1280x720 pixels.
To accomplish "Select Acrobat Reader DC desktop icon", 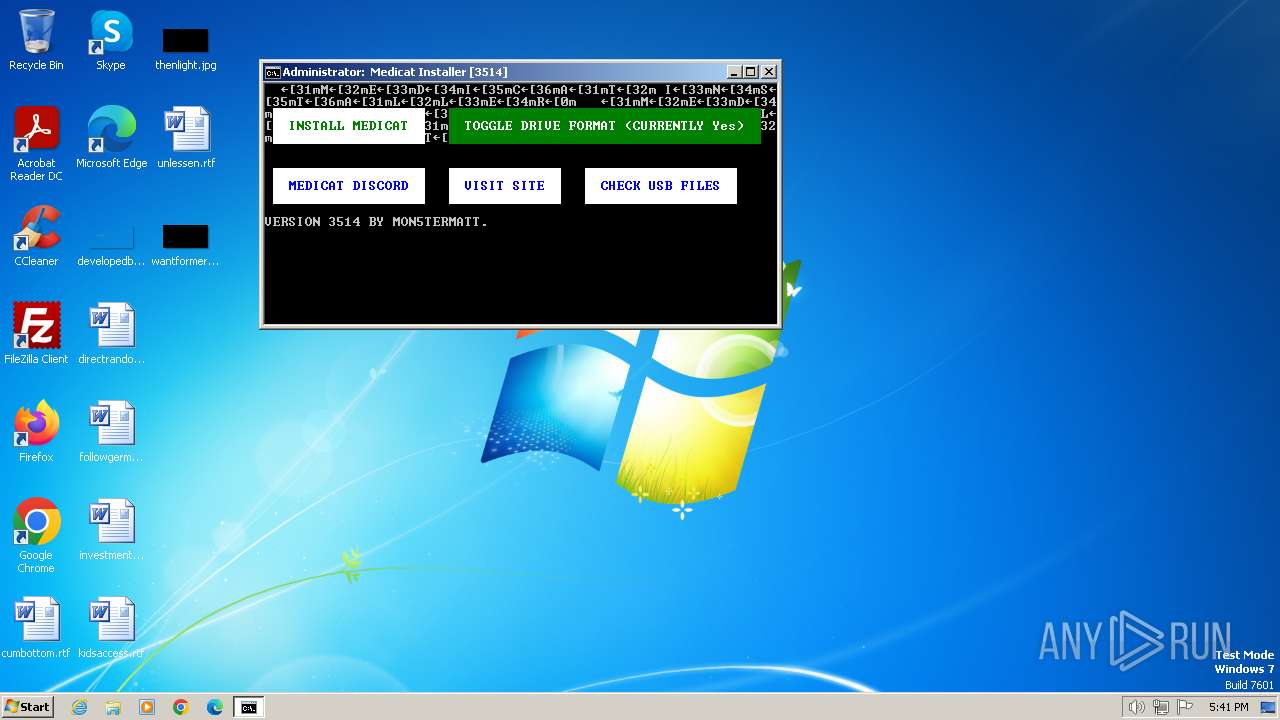I will (36, 144).
